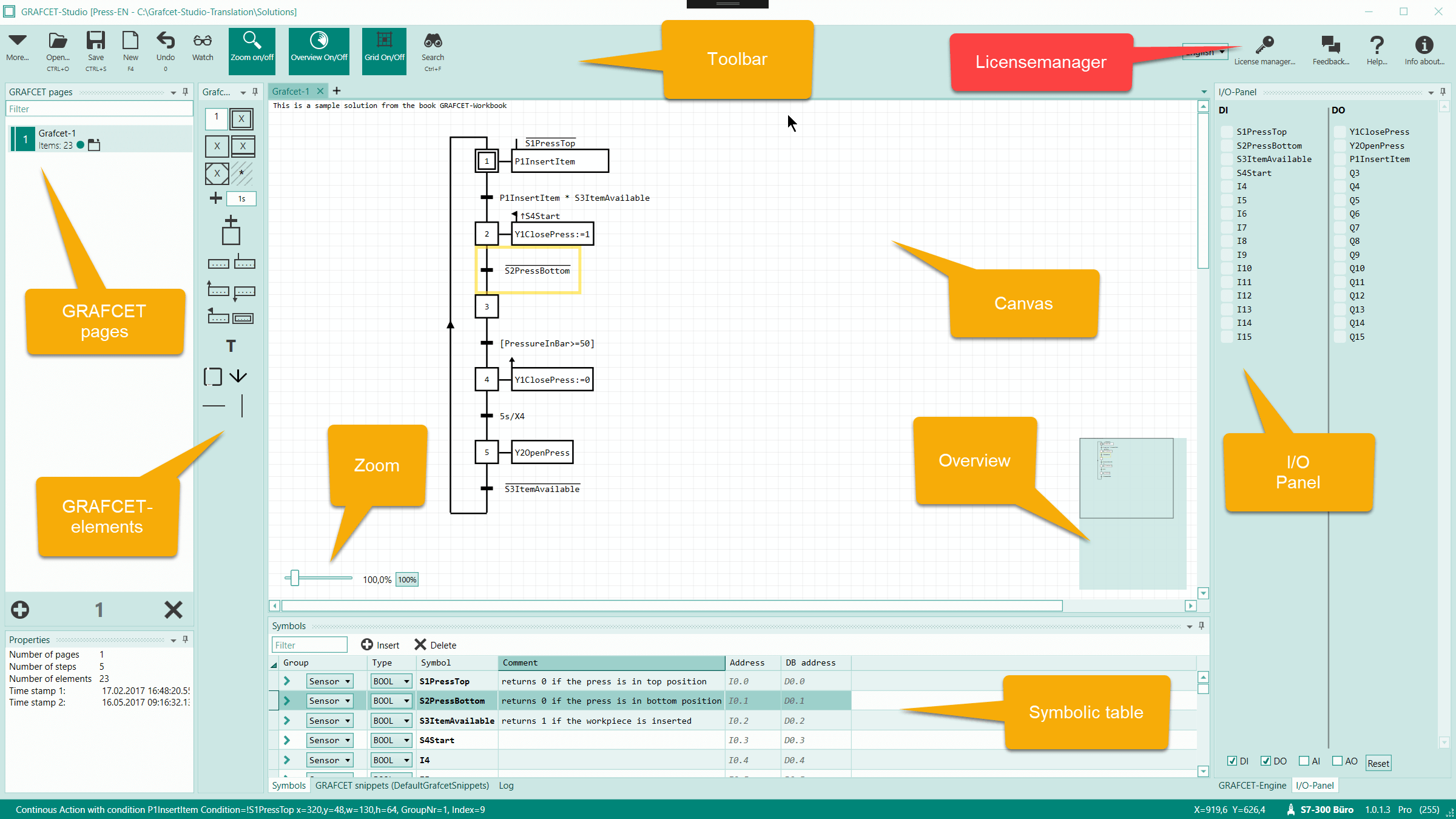Select the rounded frame enclosure element
Image resolution: width=1456 pixels, height=819 pixels.
[x=212, y=376]
